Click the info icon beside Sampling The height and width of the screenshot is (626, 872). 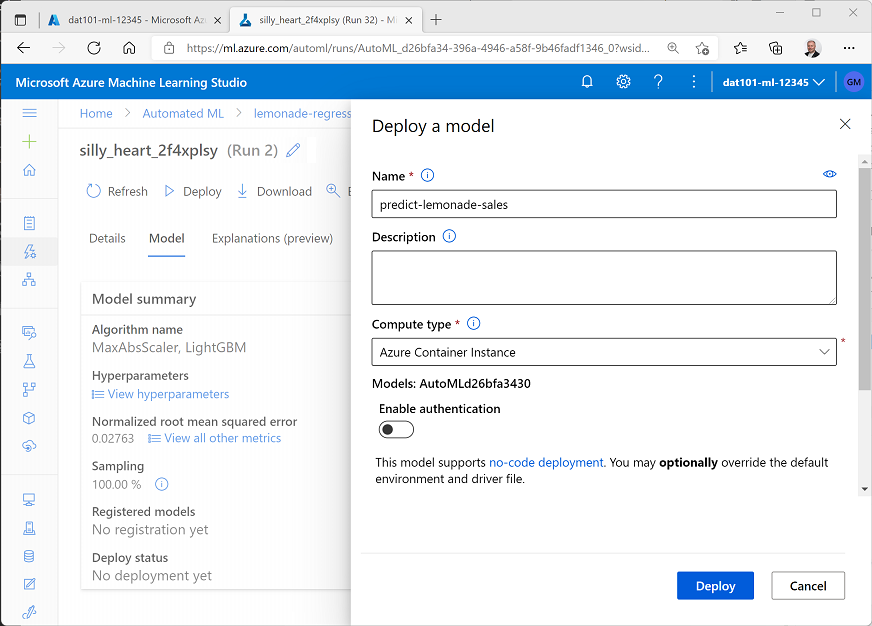[162, 484]
